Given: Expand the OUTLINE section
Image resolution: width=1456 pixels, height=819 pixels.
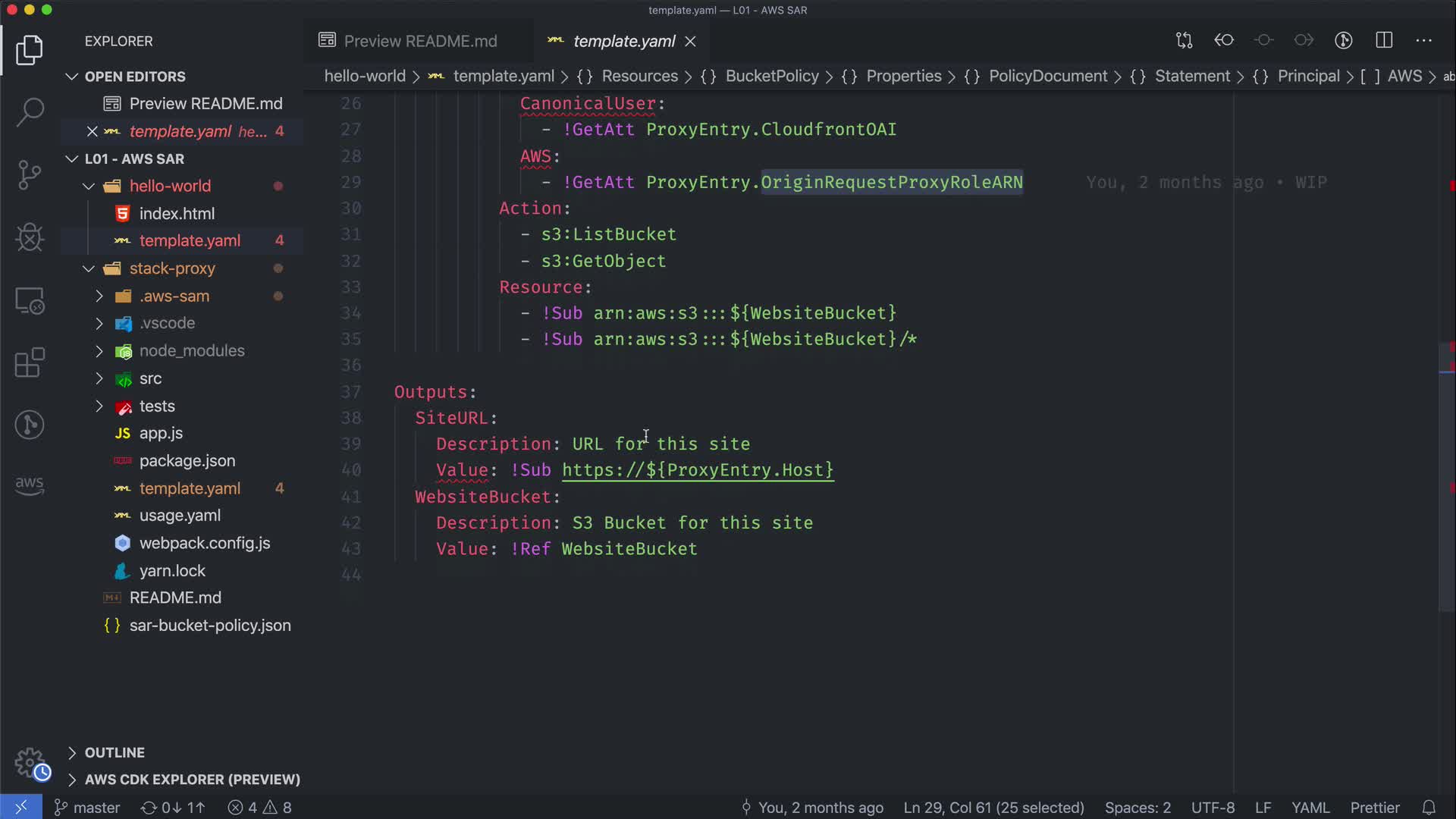Looking at the screenshot, I should click(114, 752).
